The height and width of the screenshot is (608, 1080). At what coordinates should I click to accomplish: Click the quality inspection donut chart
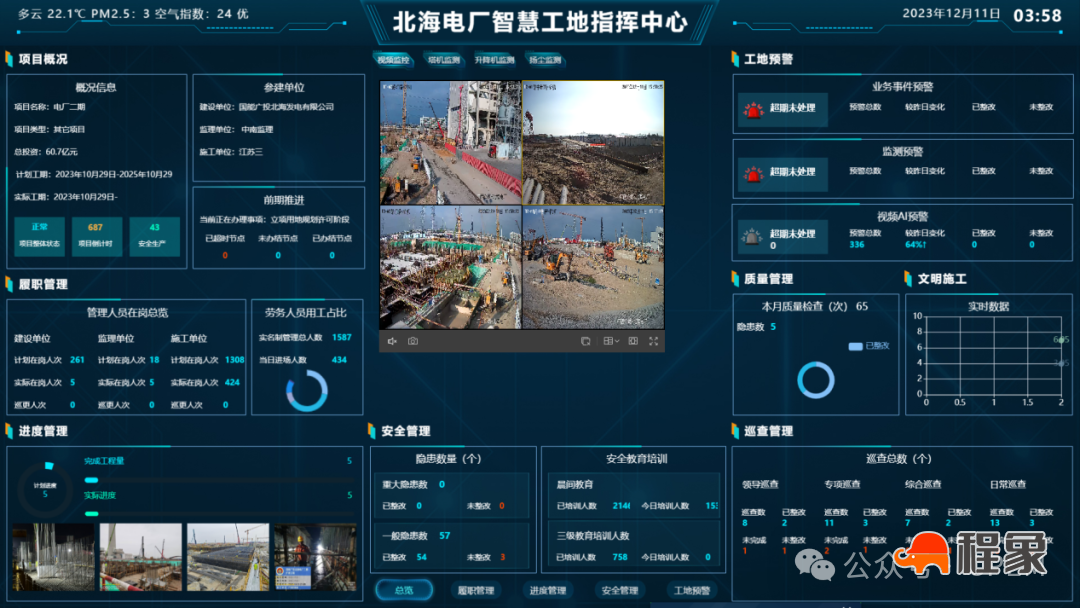[816, 379]
